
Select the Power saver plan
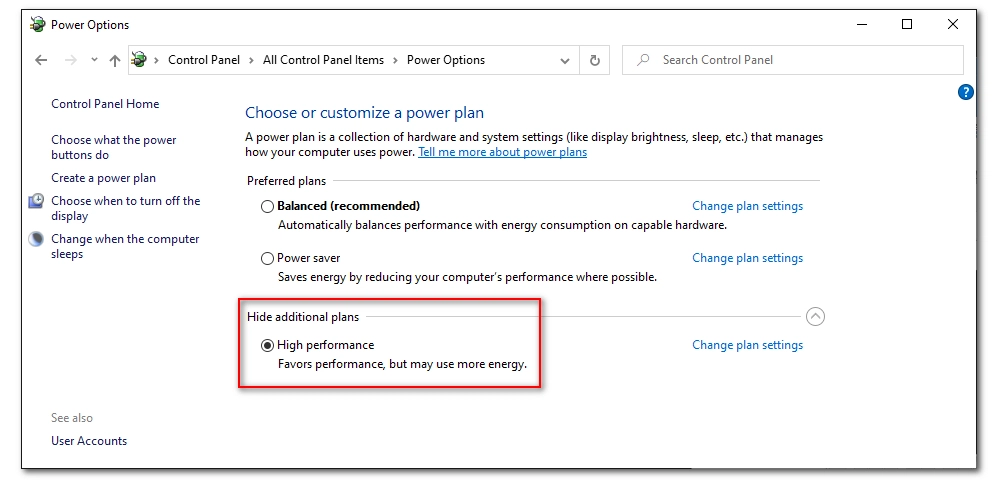pyautogui.click(x=267, y=258)
